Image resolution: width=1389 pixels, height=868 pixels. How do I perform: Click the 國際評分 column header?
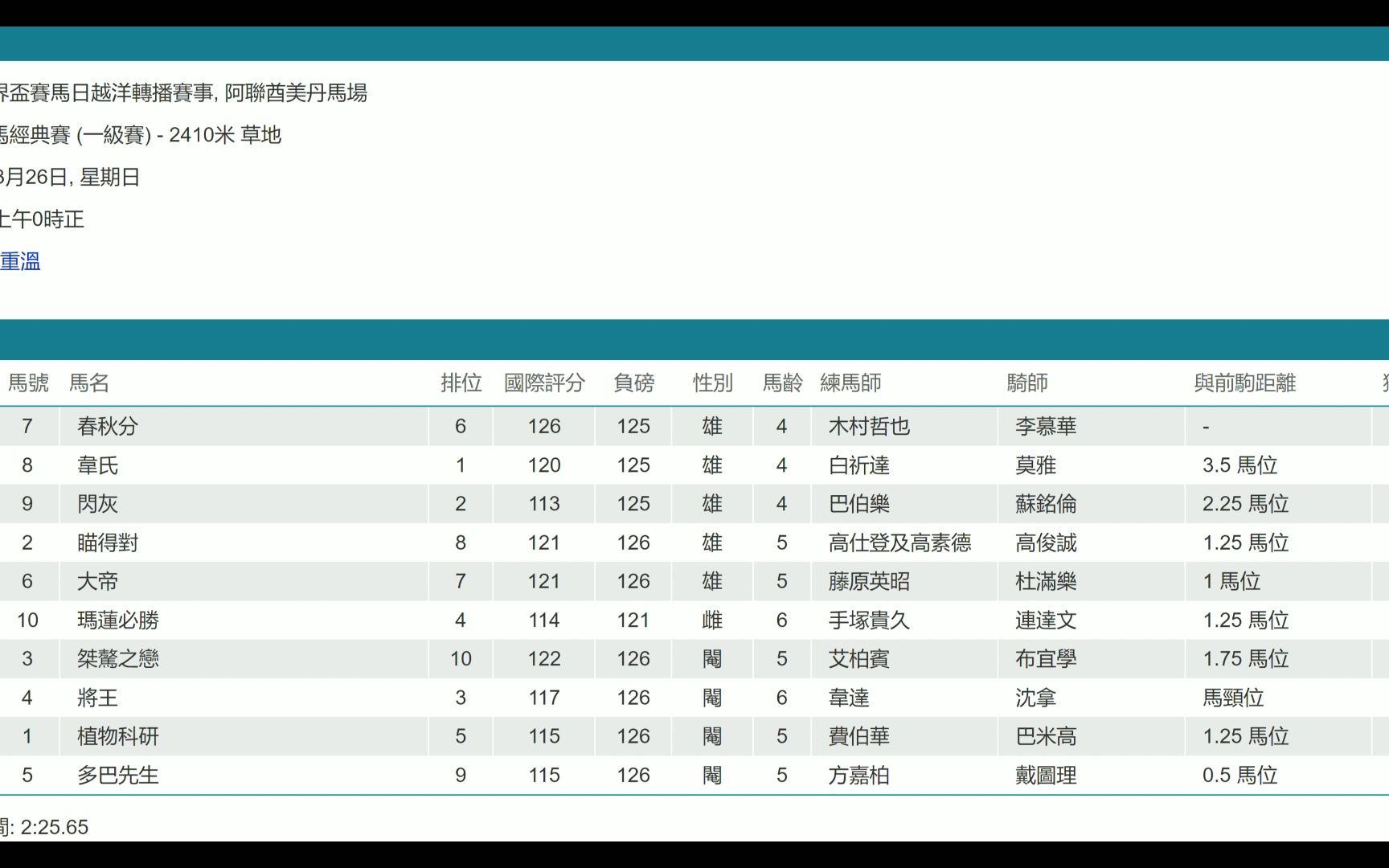(x=544, y=383)
